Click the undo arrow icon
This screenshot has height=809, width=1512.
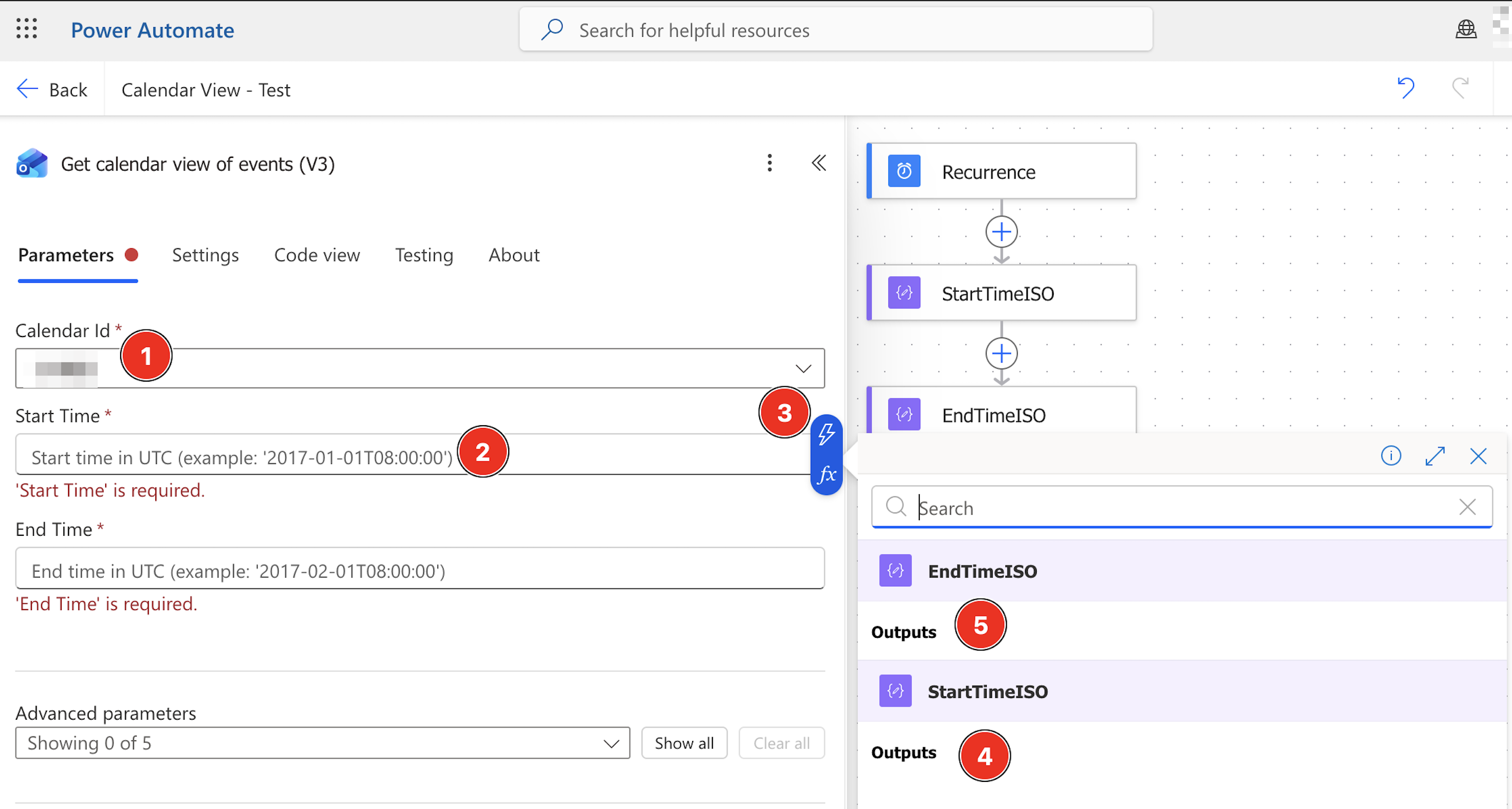(1406, 89)
